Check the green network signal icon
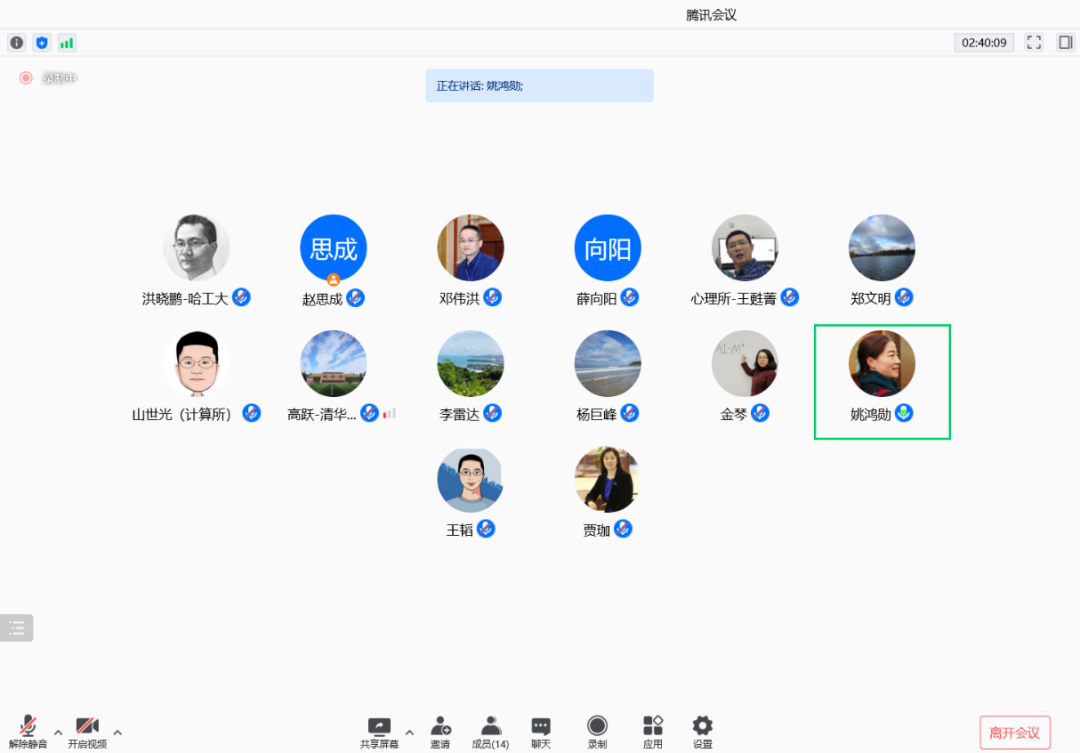Viewport: 1080px width, 753px height. point(67,43)
